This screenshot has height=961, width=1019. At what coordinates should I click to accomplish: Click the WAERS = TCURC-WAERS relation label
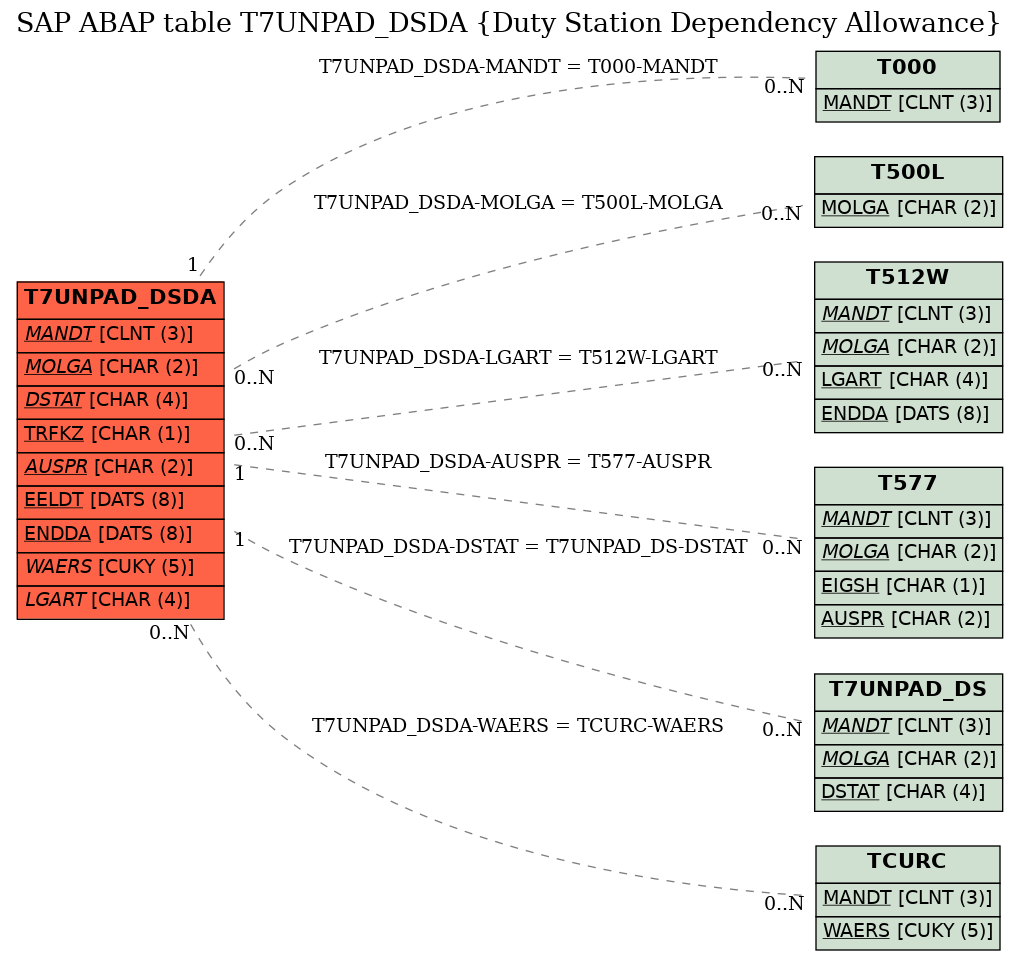pos(518,726)
